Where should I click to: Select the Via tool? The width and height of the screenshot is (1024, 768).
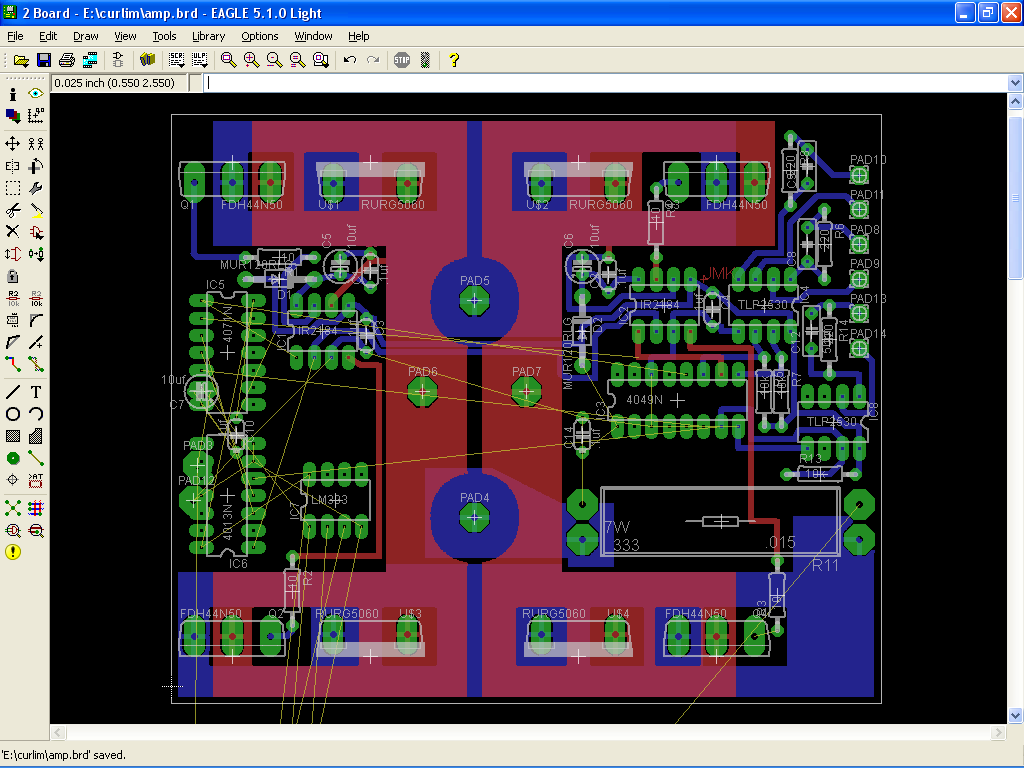[12, 458]
